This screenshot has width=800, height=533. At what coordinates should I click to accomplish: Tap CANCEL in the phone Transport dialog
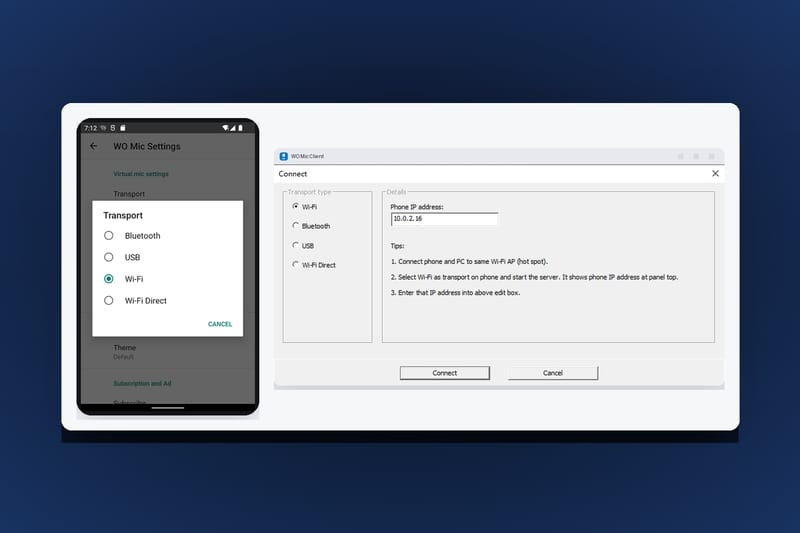point(220,324)
